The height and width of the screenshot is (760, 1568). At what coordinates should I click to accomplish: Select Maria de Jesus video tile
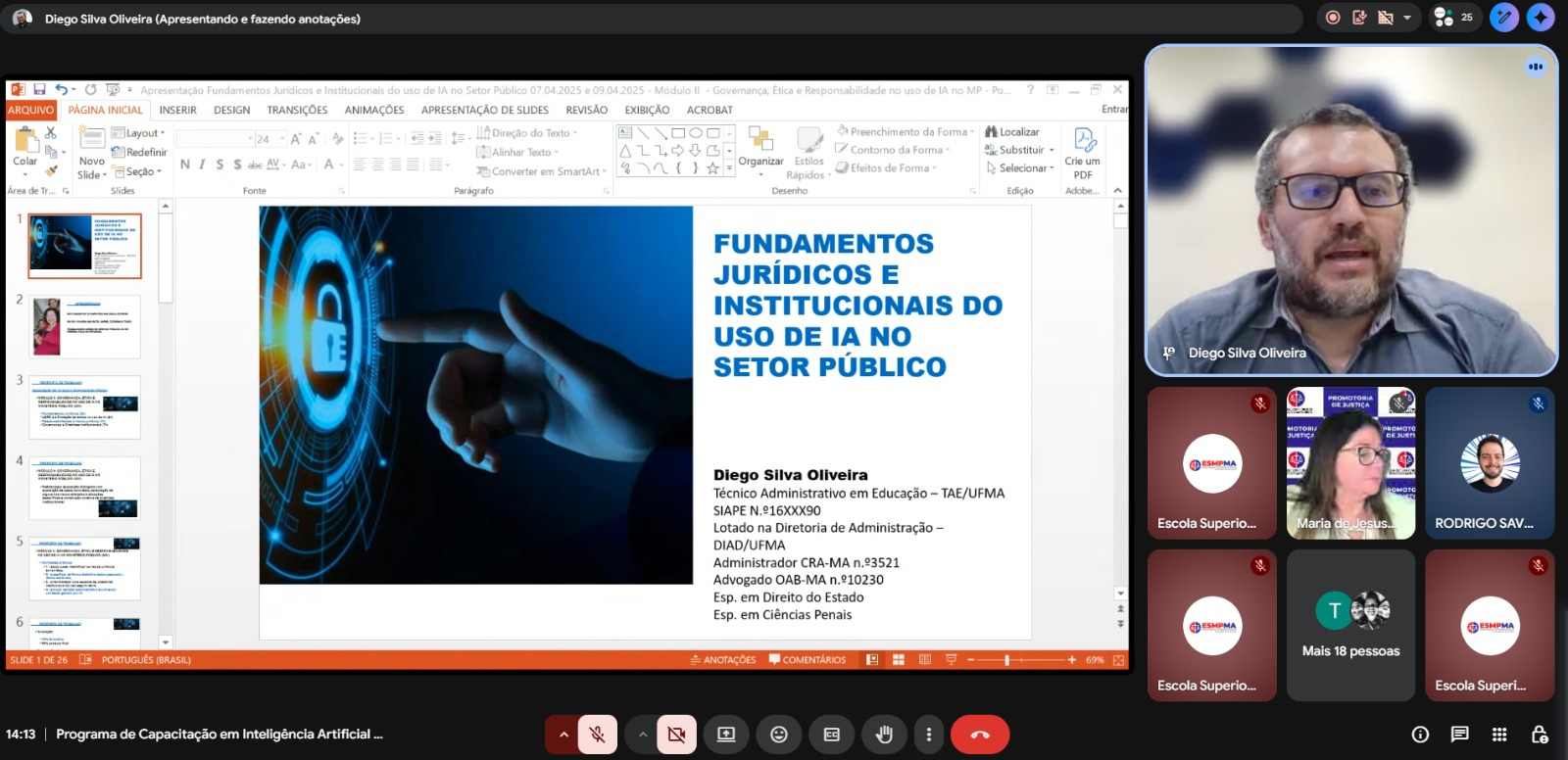tap(1350, 462)
